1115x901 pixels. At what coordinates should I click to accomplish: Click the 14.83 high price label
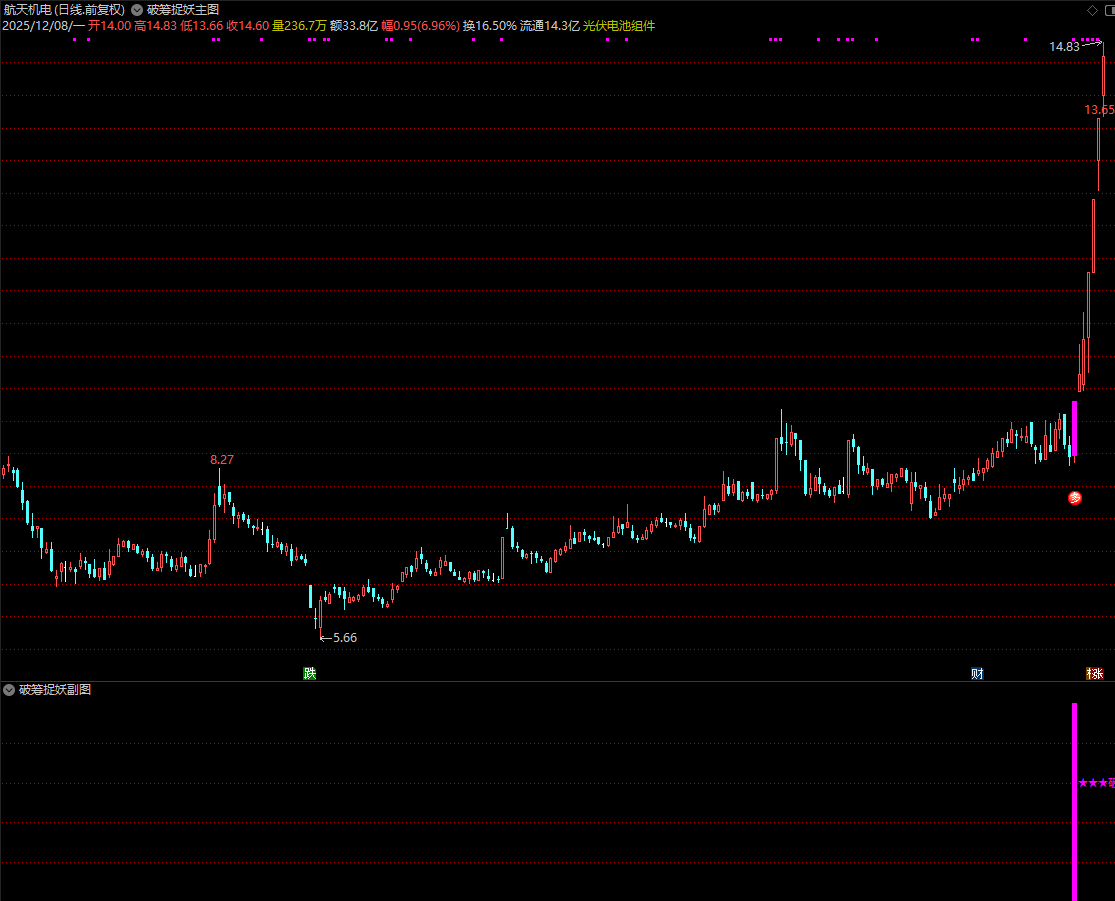click(x=1064, y=46)
